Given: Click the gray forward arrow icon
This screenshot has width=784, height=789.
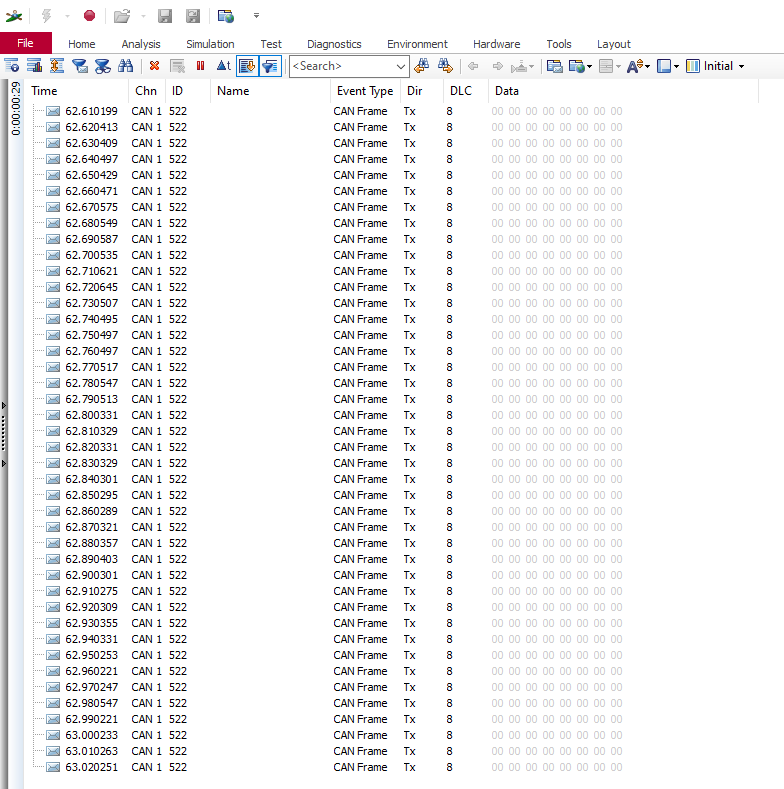Looking at the screenshot, I should (498, 66).
